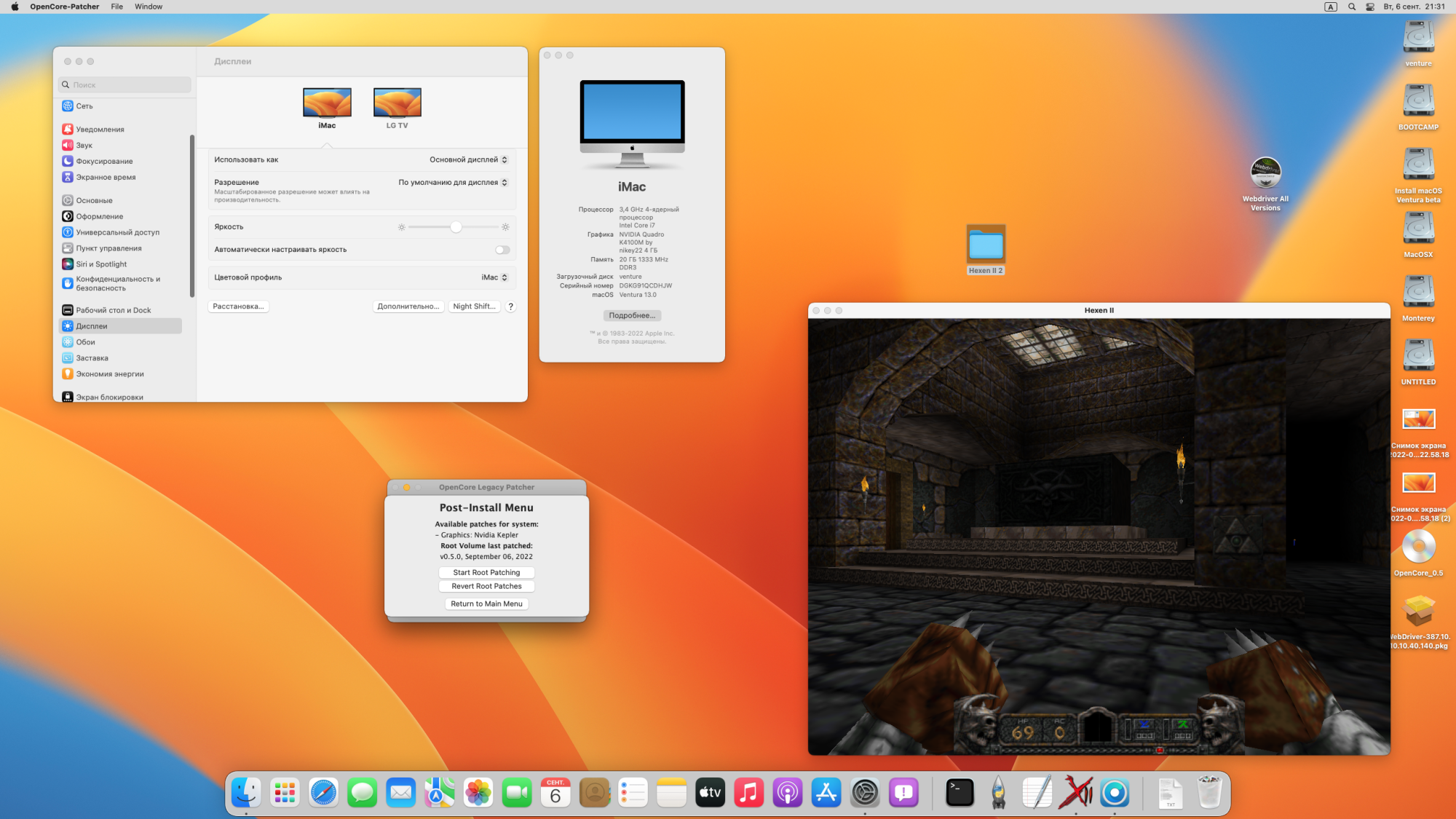1456x819 pixels.
Task: Open Siri и Spotlight settings
Action: pos(101,264)
